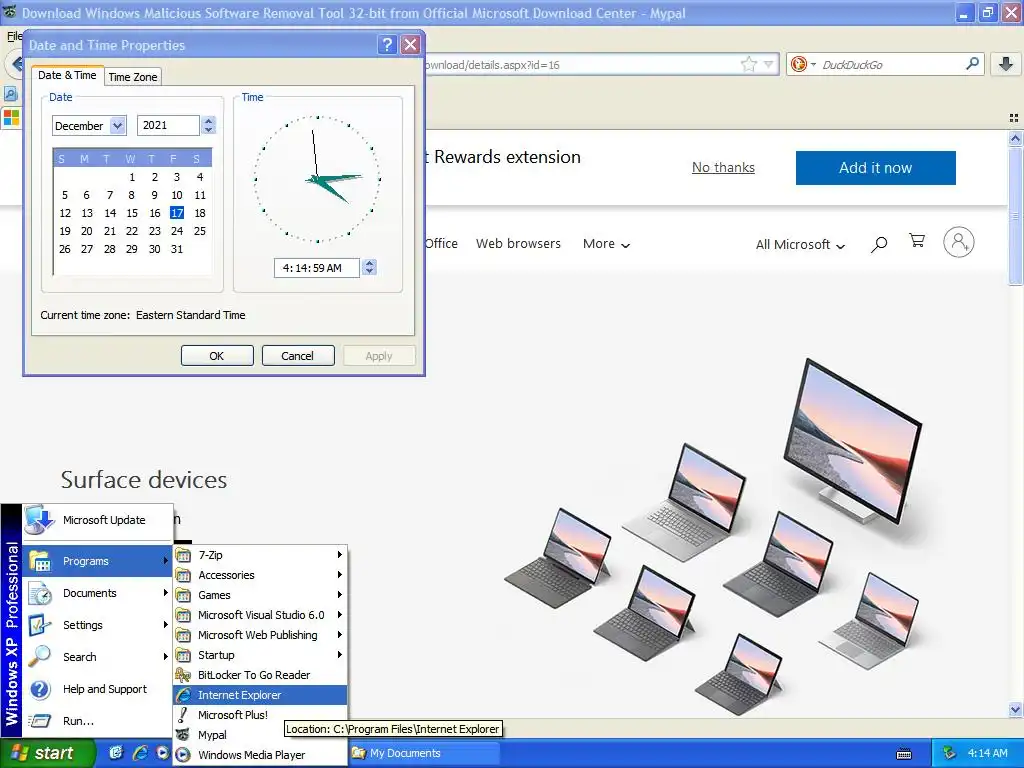Open DuckDuckGo search engine selector
Viewport: 1024px width, 768px height.
802,64
